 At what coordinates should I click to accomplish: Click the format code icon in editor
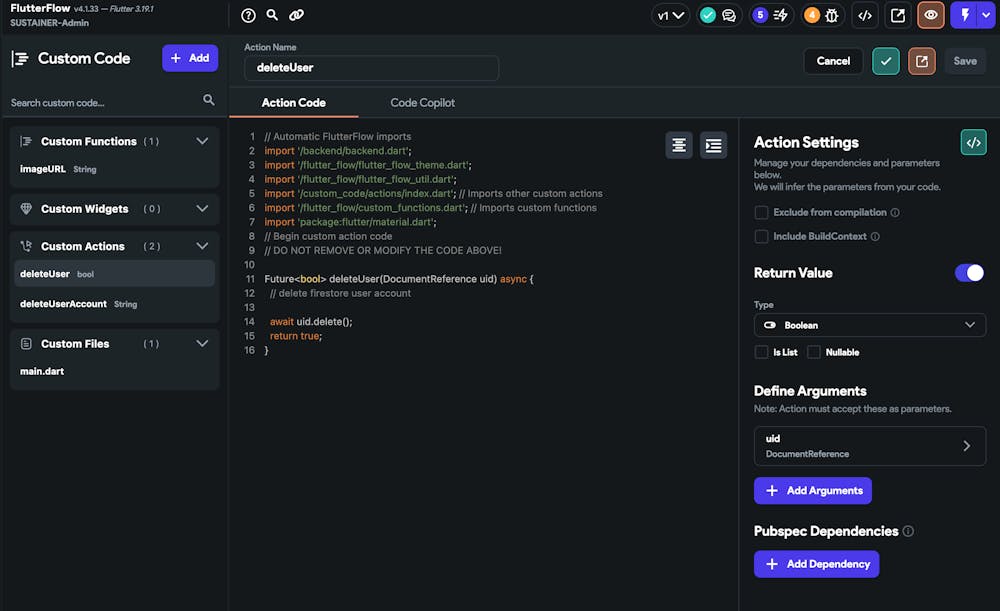point(679,145)
